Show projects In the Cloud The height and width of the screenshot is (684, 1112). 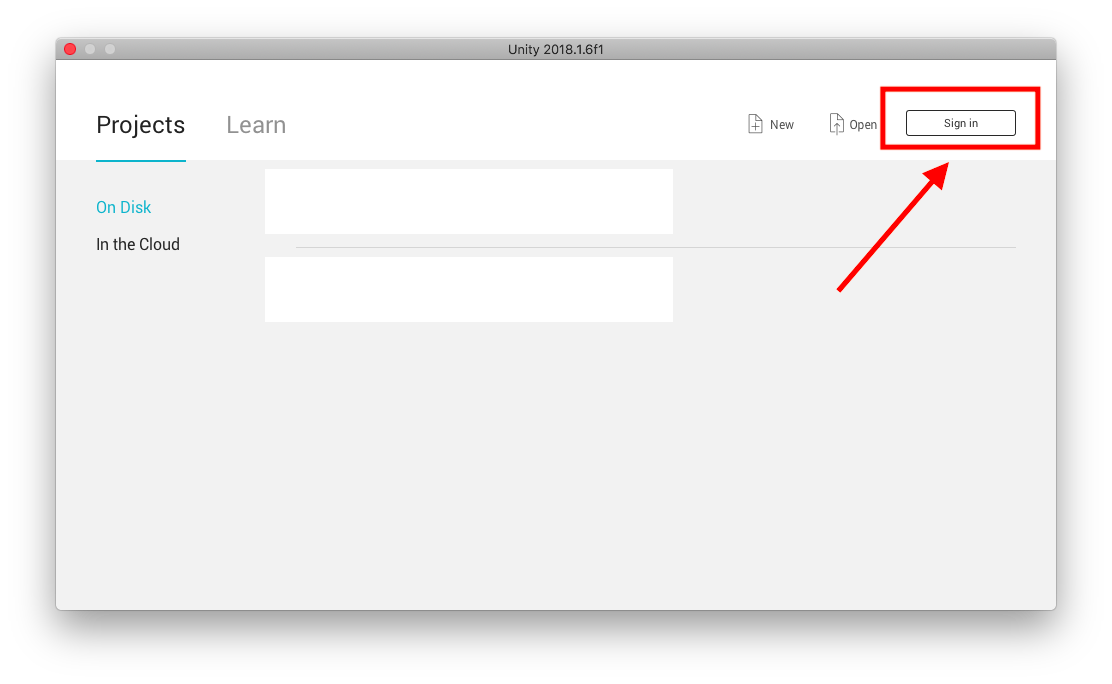(x=138, y=244)
